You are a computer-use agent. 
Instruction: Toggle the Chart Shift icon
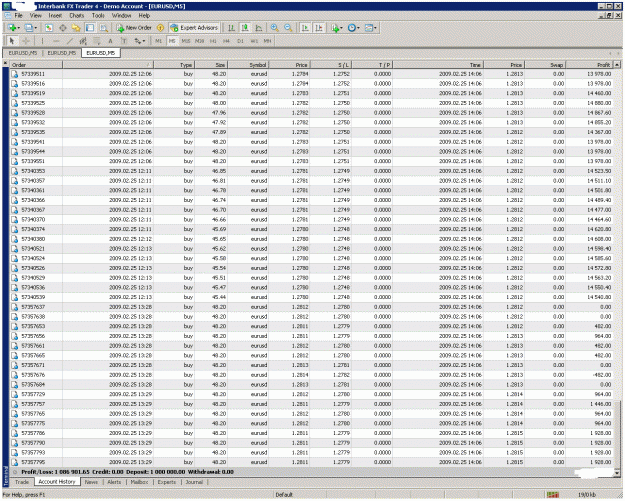[319, 28]
